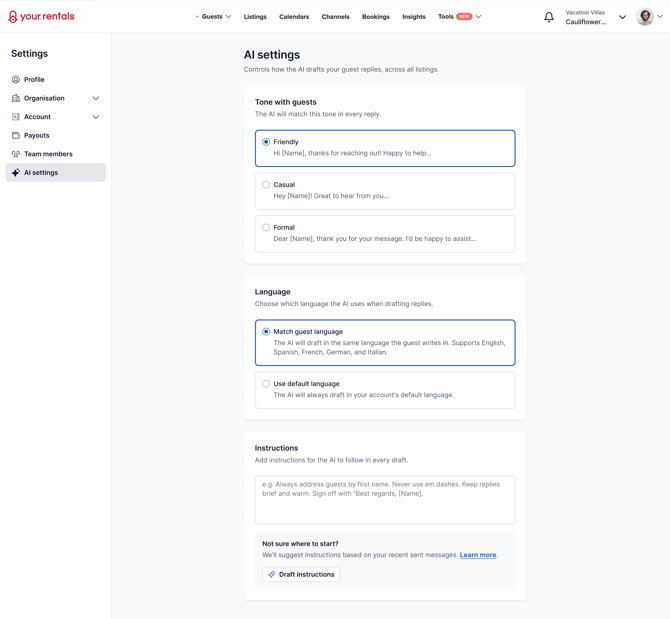Expand the Organisation sidebar section chevron
This screenshot has width=670, height=619.
pos(96,98)
